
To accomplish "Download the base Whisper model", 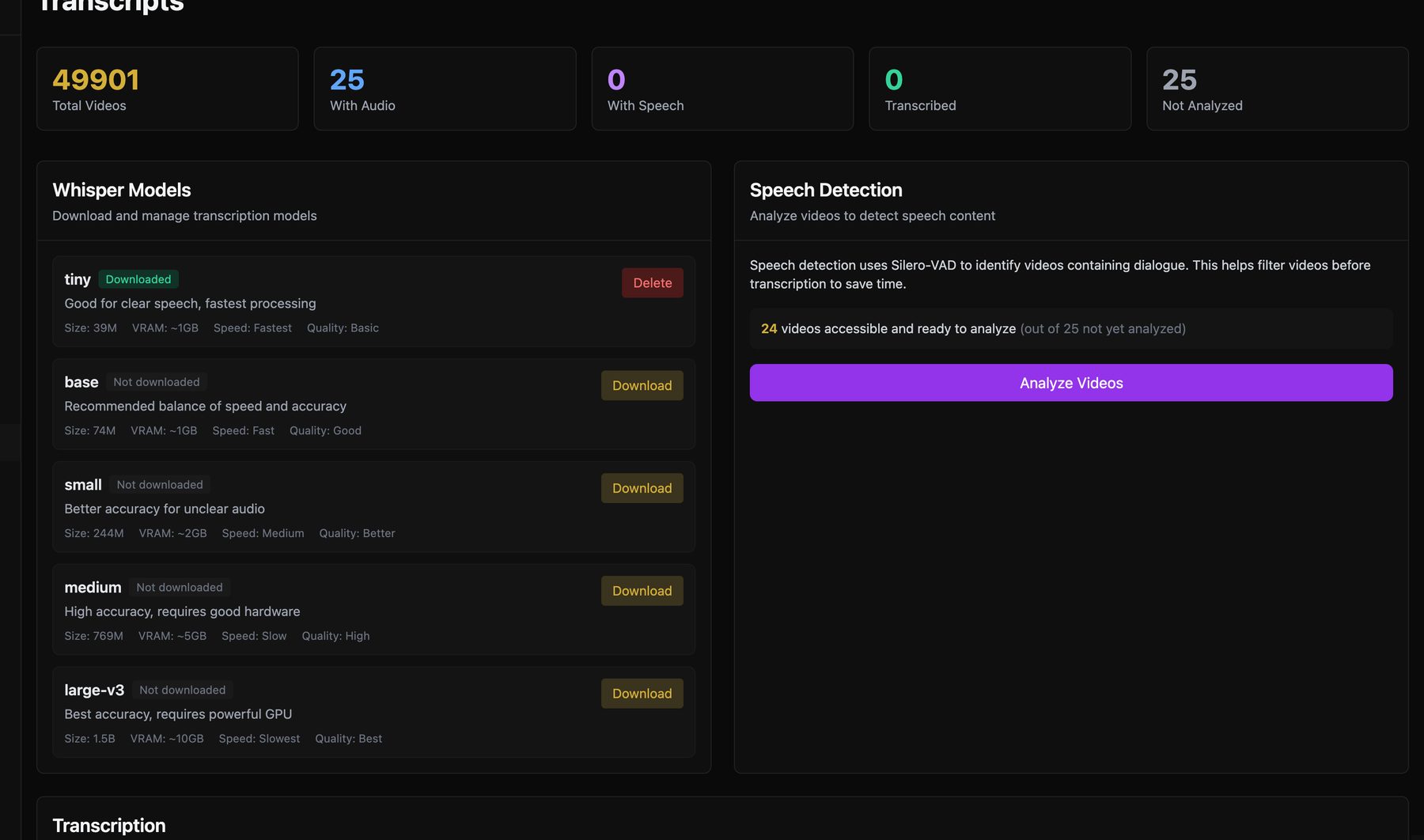I will (642, 386).
